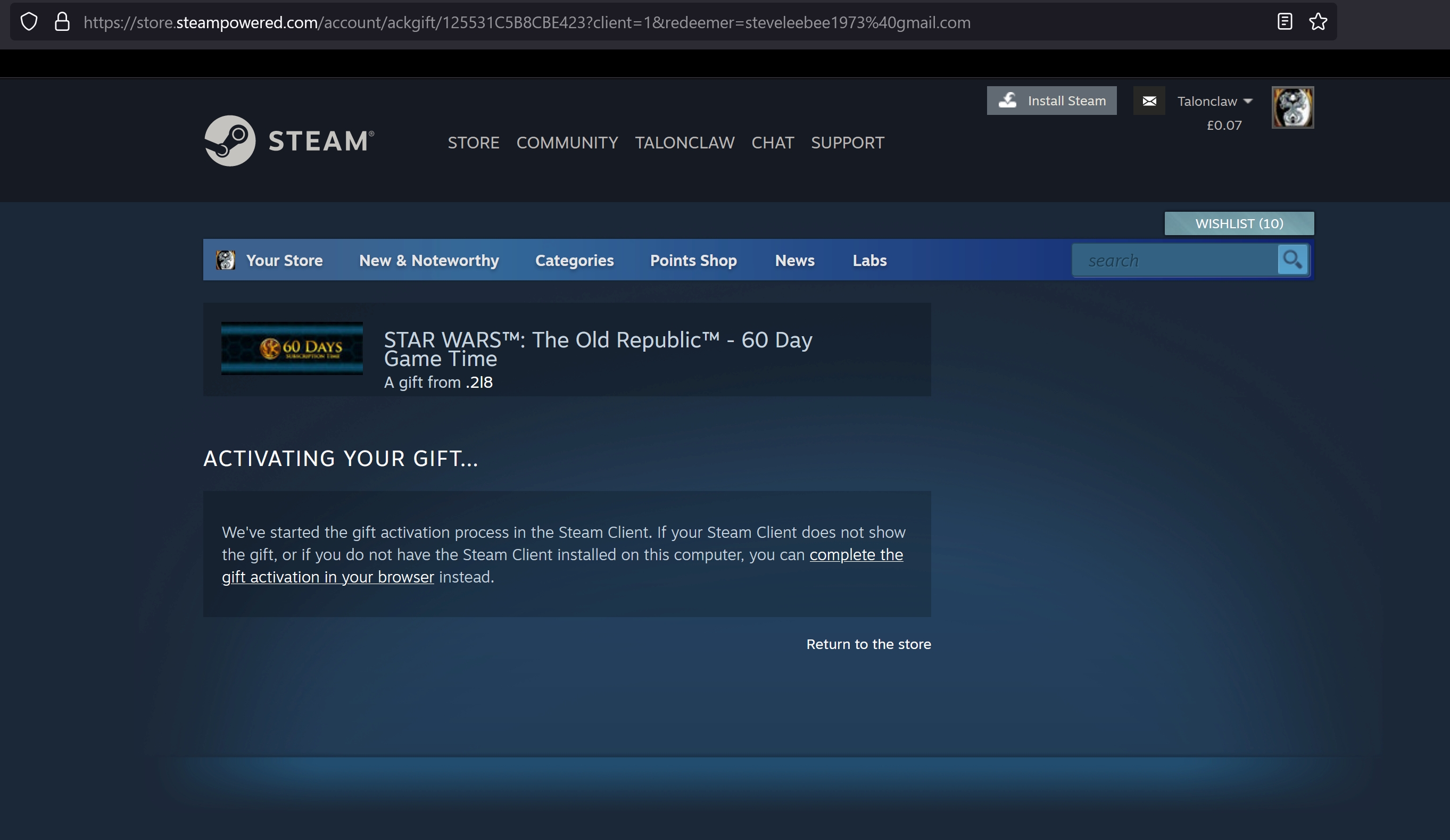Click the search magnifier button
Screen dimensions: 1450x840
coord(1292,260)
